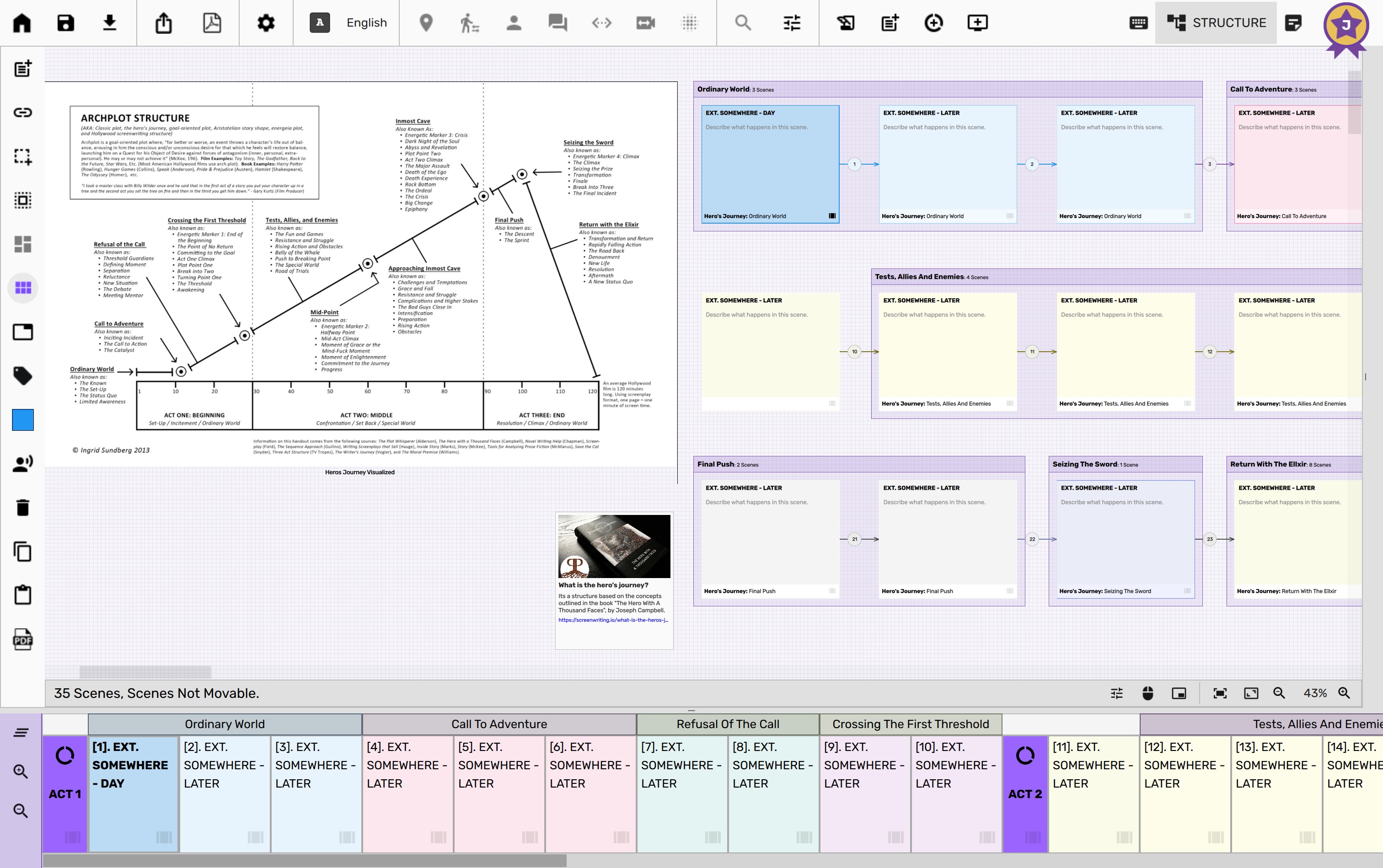Toggle mouse mode icon in status bar
Screen dimensions: 1383x868
click(1147, 693)
